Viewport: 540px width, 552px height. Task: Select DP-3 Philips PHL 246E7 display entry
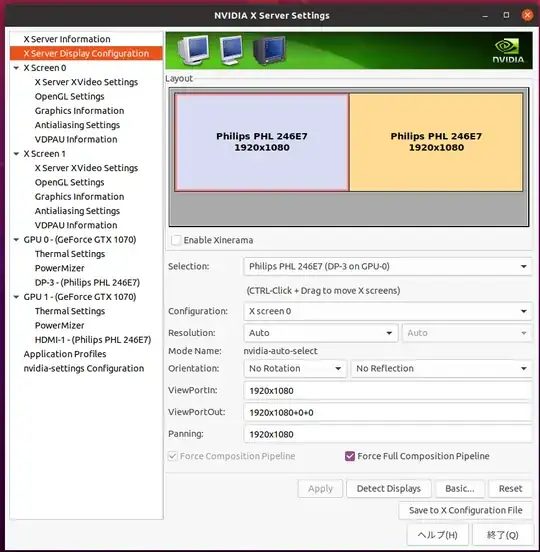(x=87, y=283)
